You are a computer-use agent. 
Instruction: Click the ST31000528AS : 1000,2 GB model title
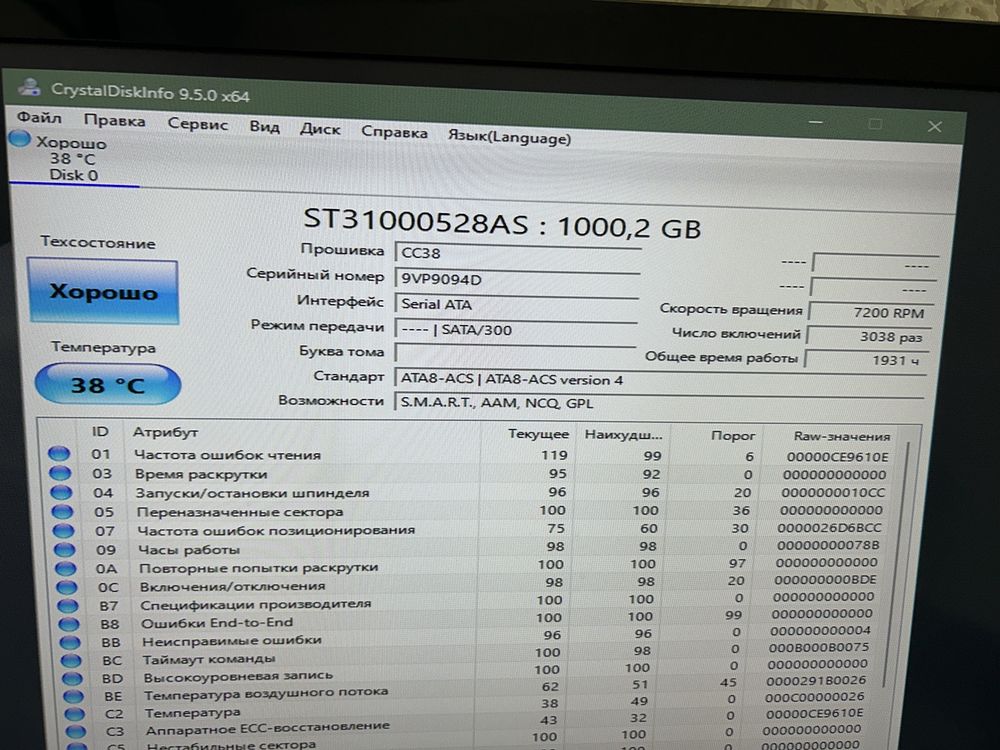[x=502, y=223]
